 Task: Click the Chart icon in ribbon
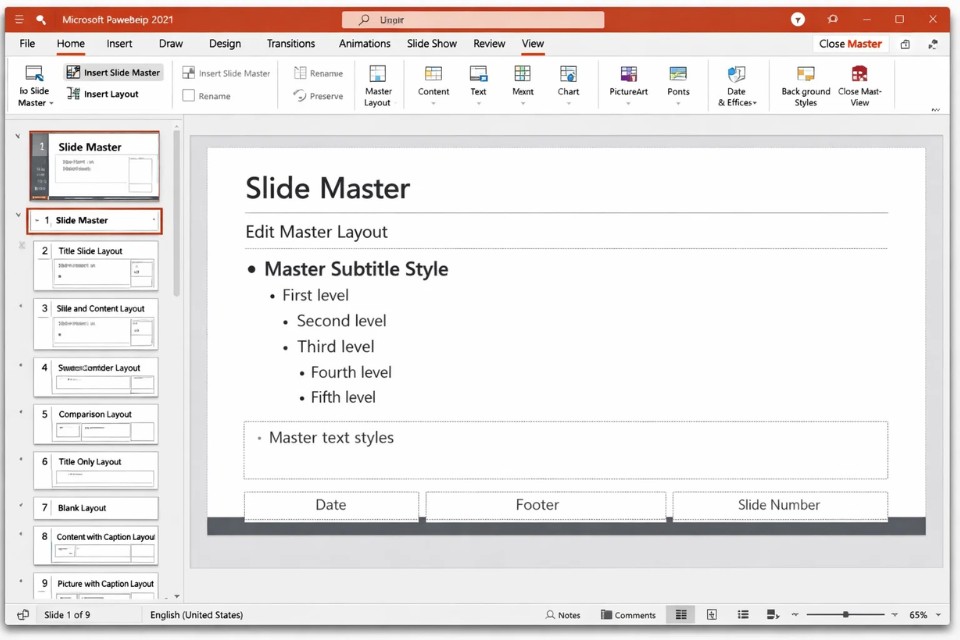pyautogui.click(x=568, y=74)
